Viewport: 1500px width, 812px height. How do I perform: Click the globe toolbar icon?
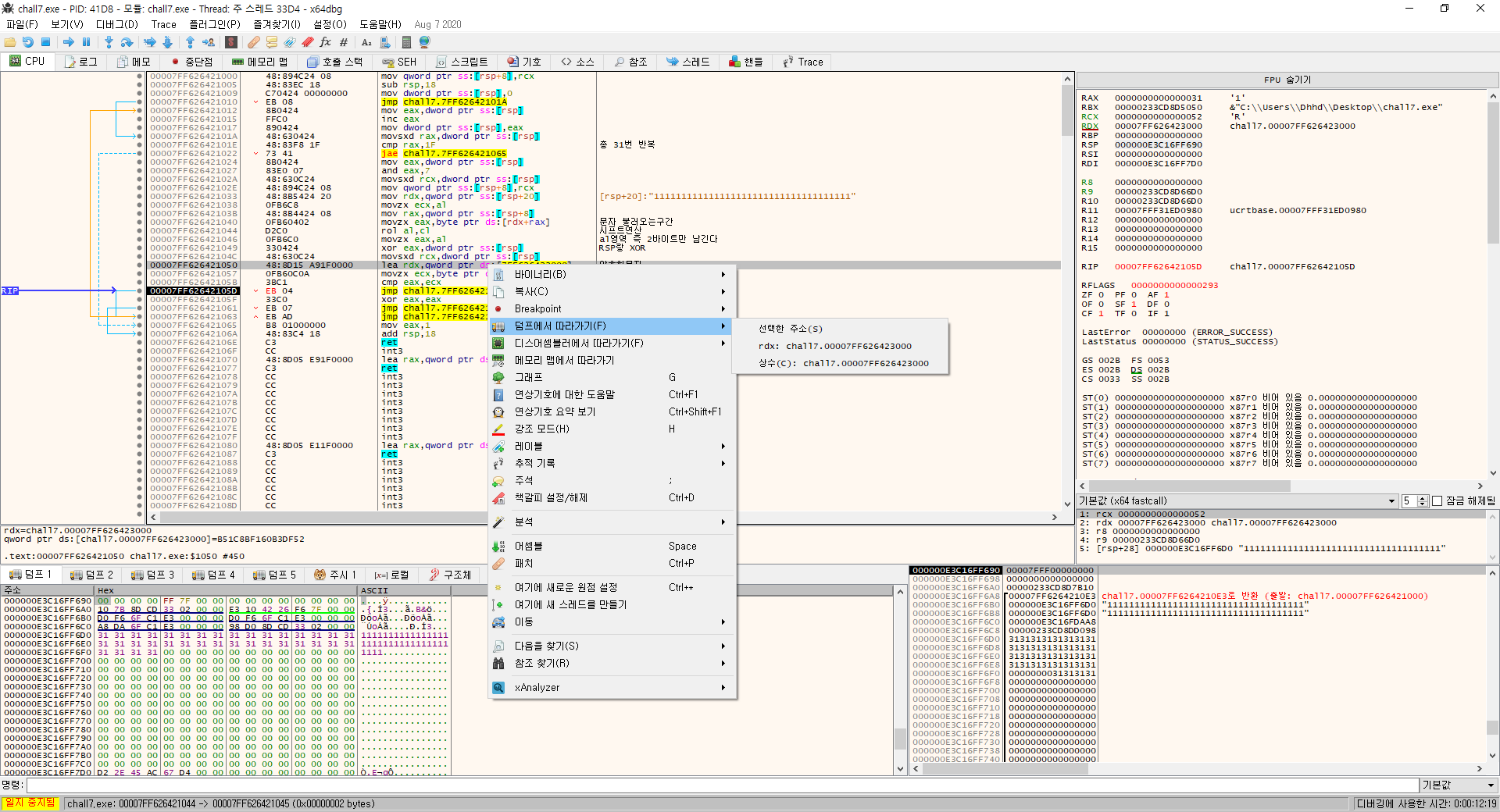tap(424, 42)
